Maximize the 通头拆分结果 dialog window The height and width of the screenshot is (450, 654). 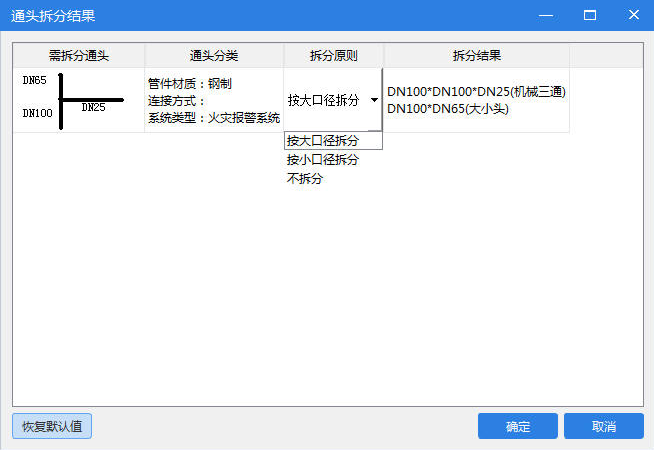click(x=590, y=16)
